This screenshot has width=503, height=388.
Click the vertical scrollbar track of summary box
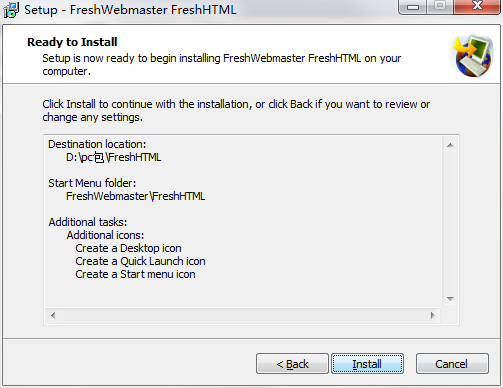coord(450,222)
